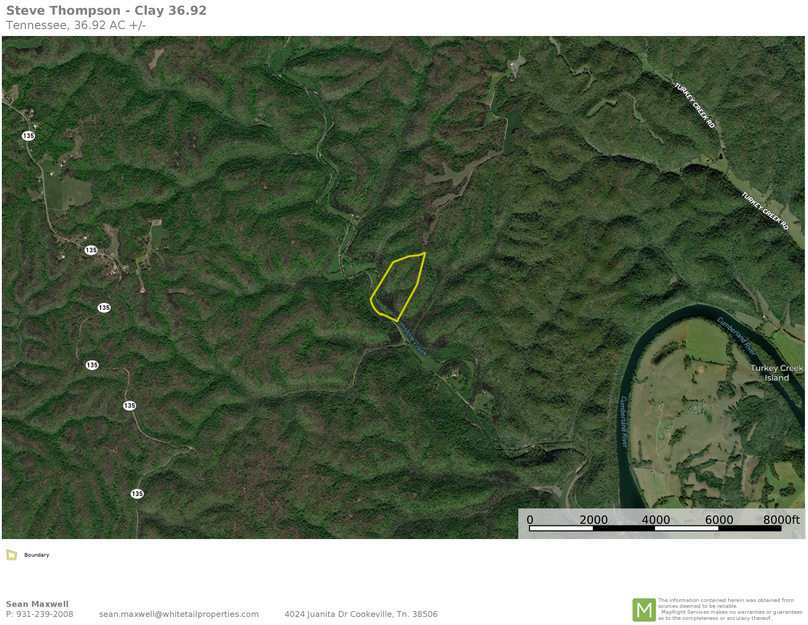Click the phone number 931-239-2008
Viewport: 808px width, 625px height.
45,614
